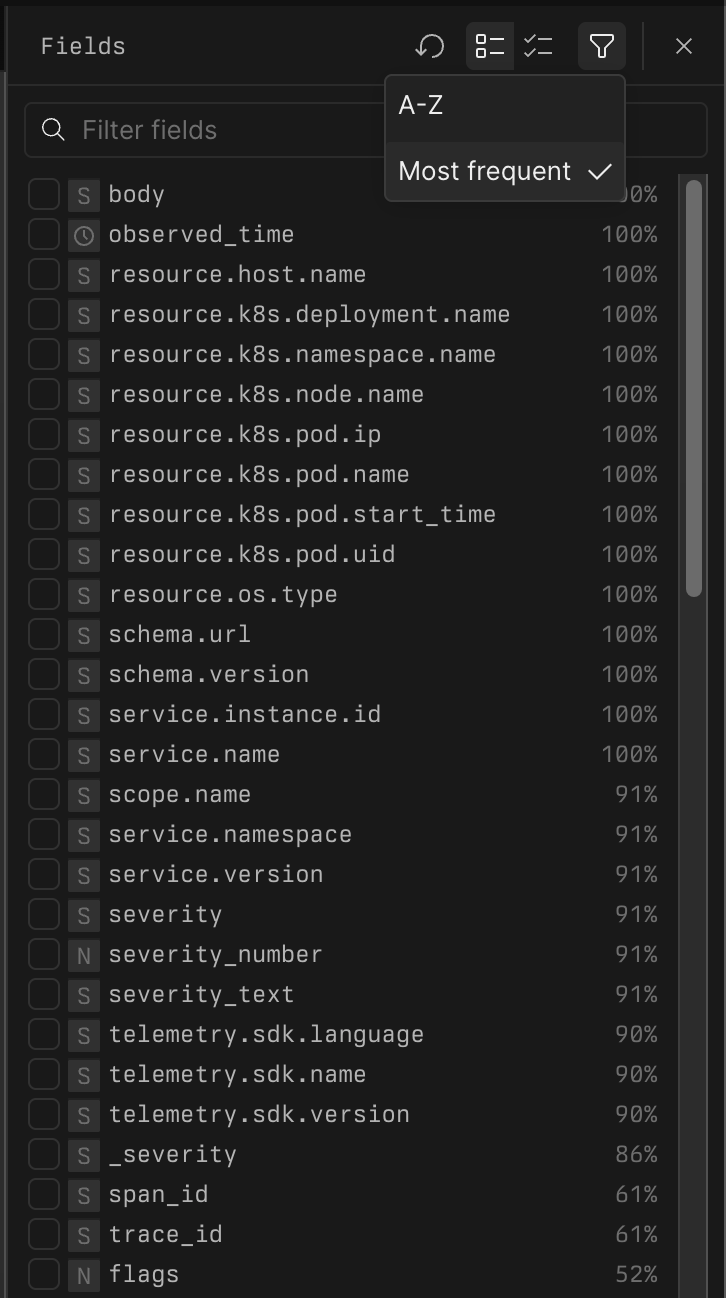Enable the service.name field checkbox
Viewport: 726px width, 1298px height.
43,754
